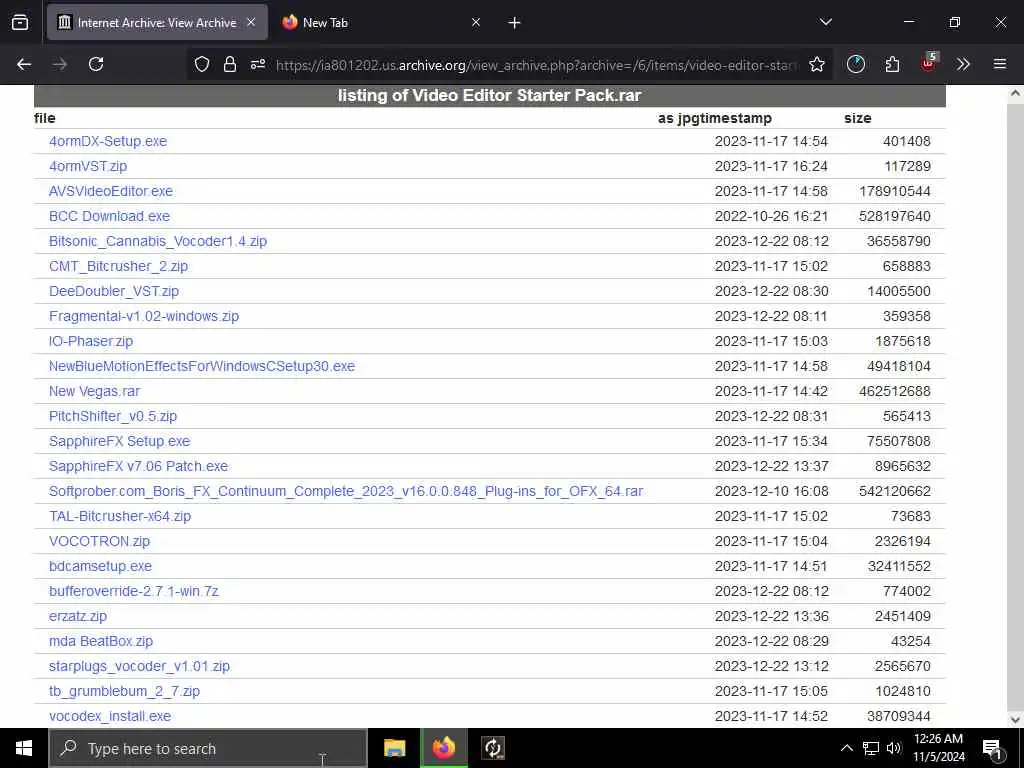
Task: Open Firefox View in the tab bar
Action: [x=20, y=22]
